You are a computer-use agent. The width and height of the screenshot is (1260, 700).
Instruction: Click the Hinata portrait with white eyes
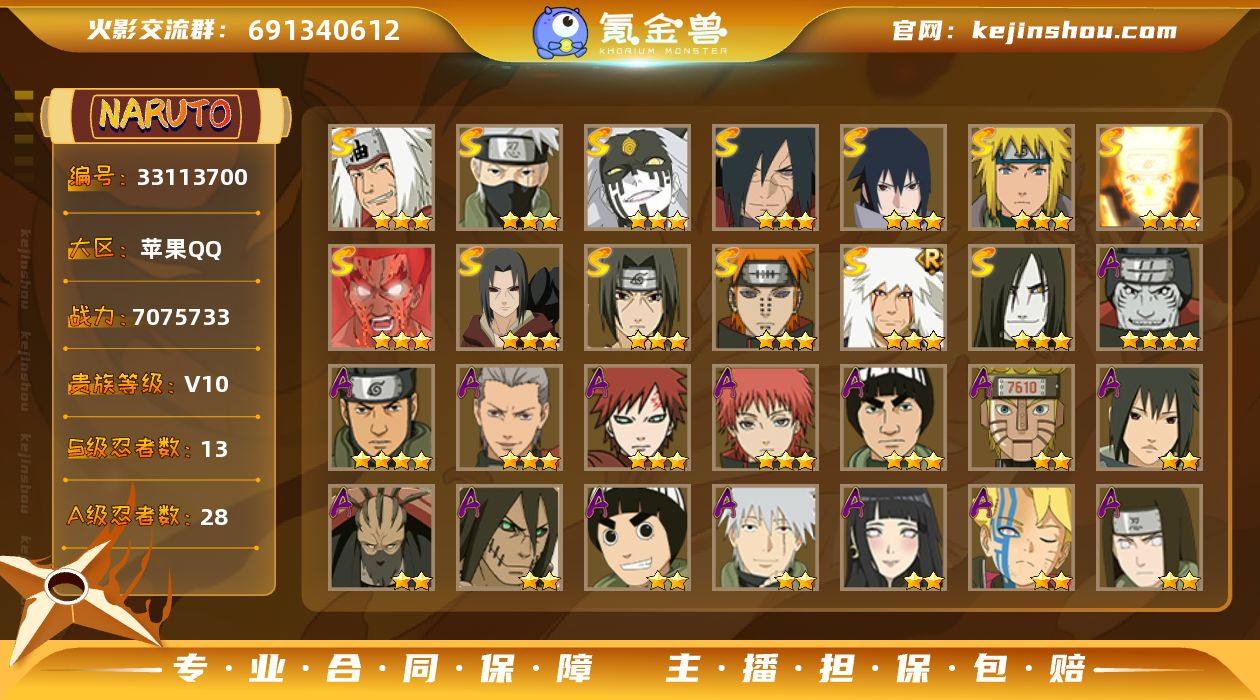[x=893, y=537]
